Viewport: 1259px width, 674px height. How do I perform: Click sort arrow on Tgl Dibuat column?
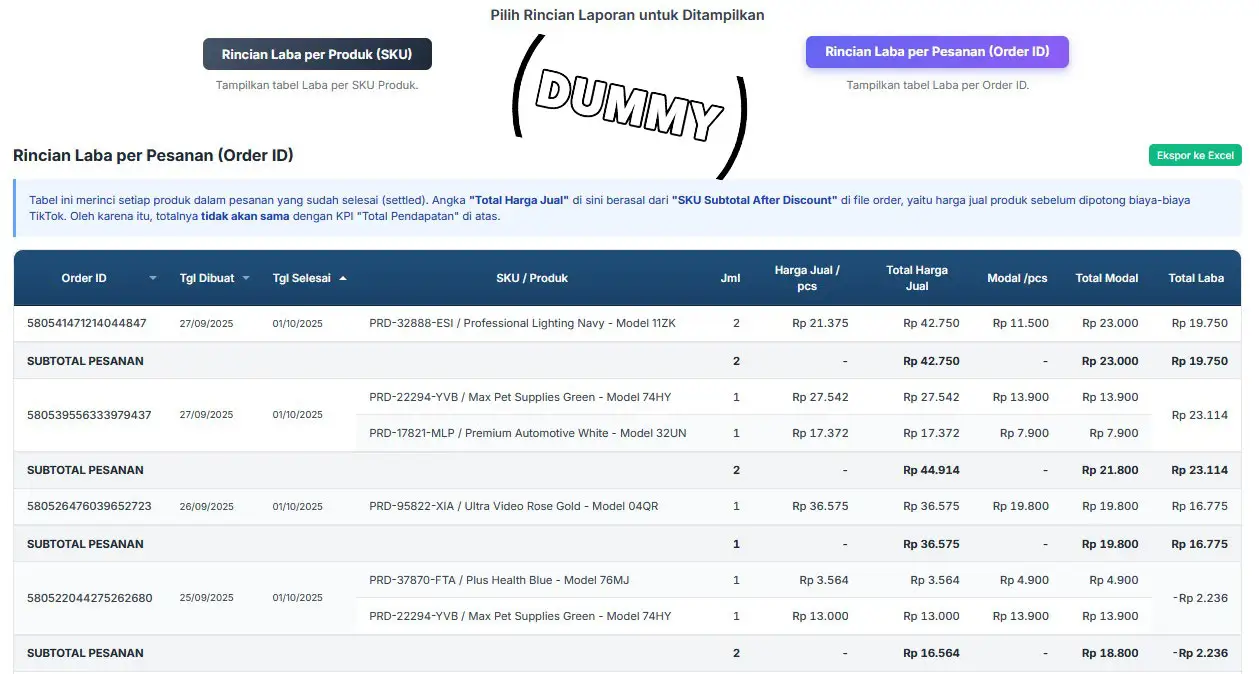pyautogui.click(x=246, y=278)
